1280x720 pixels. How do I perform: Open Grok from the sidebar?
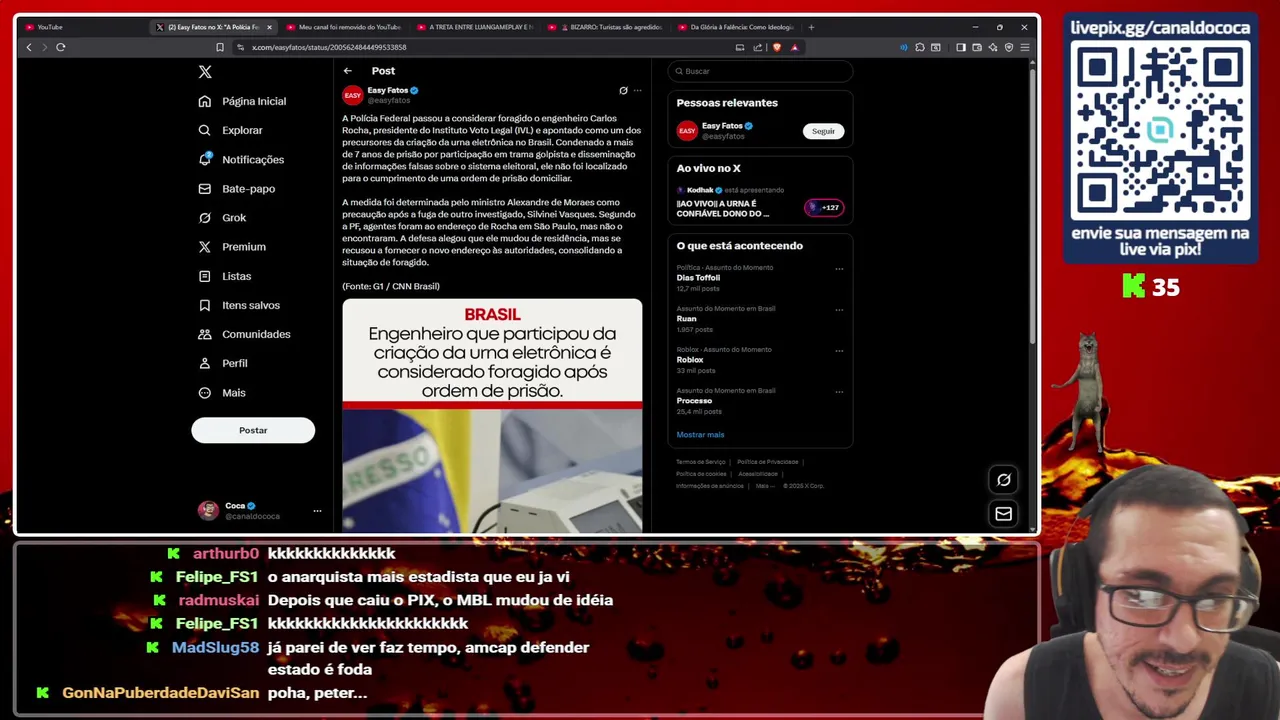pyautogui.click(x=222, y=217)
